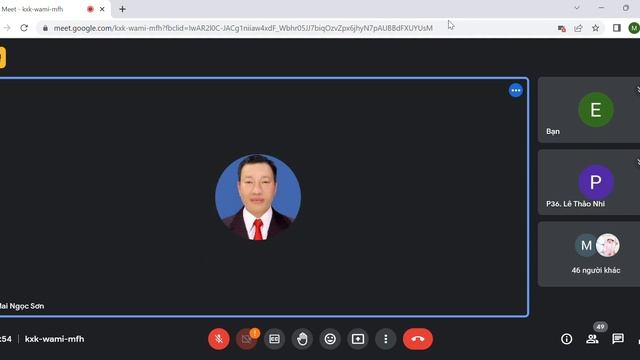Click the photo avatar in others tile
640x360 pixels.
coord(608,245)
